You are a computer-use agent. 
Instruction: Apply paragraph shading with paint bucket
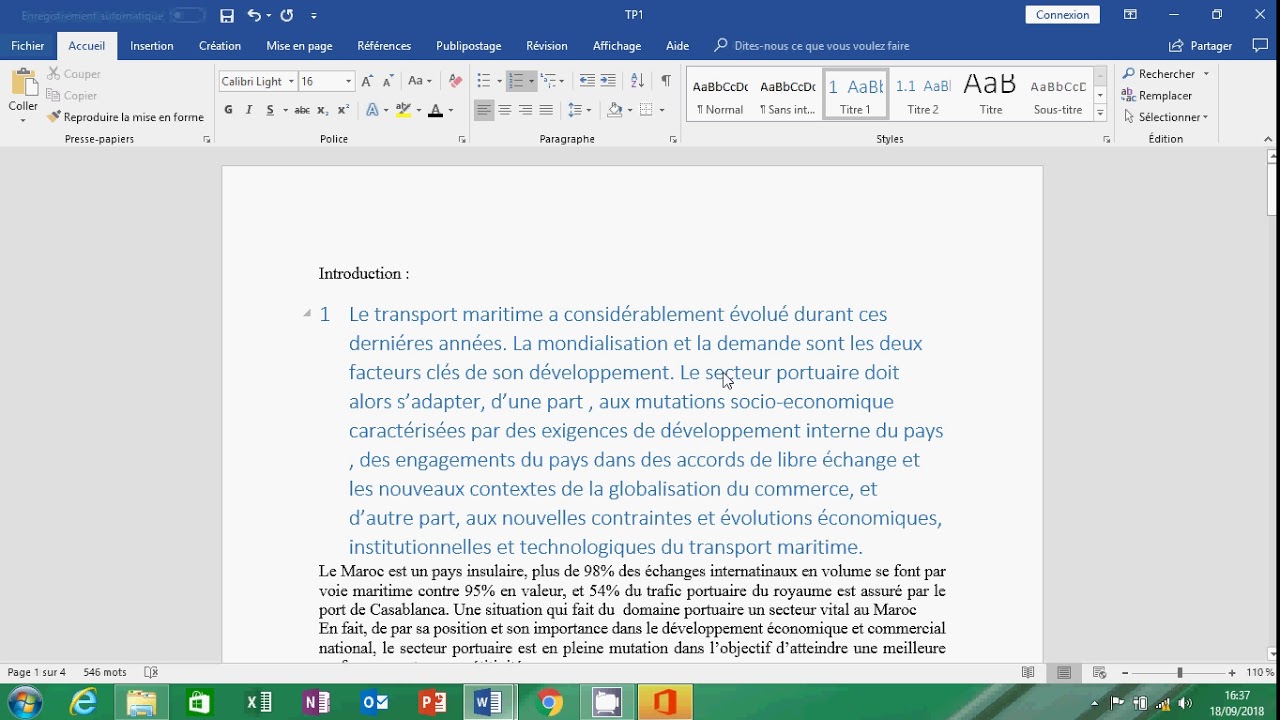(x=614, y=110)
